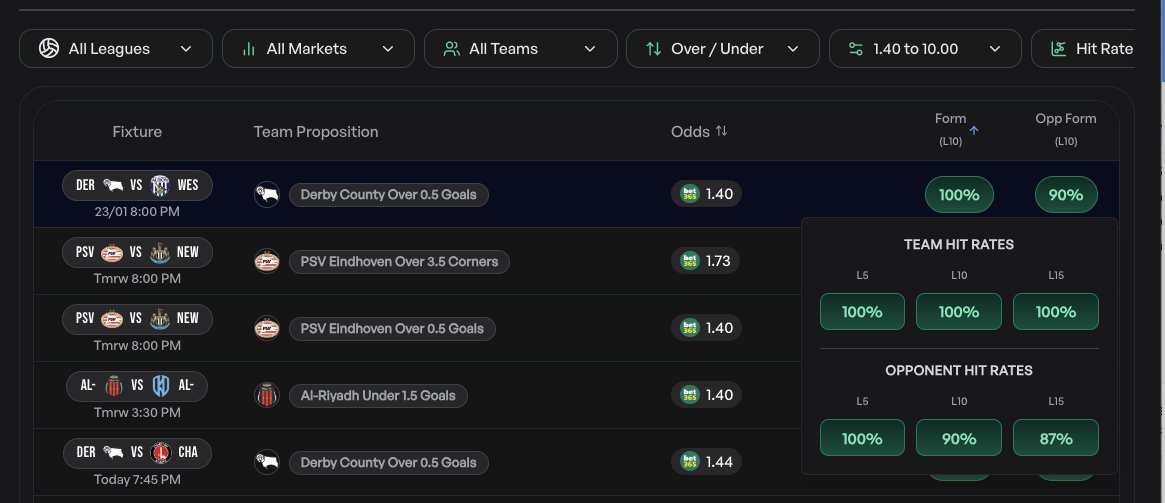1165x503 pixels.
Task: Click the bet365 odds 1.44 chip
Action: pyautogui.click(x=707, y=461)
